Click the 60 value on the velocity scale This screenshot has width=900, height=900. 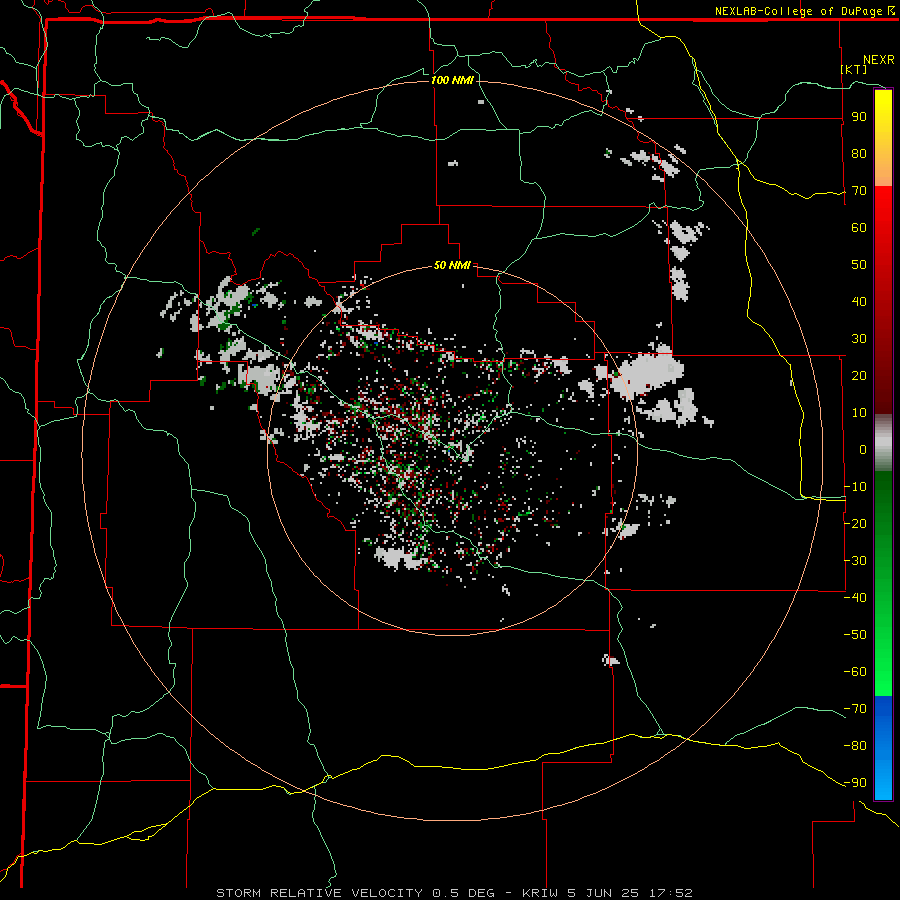click(859, 227)
